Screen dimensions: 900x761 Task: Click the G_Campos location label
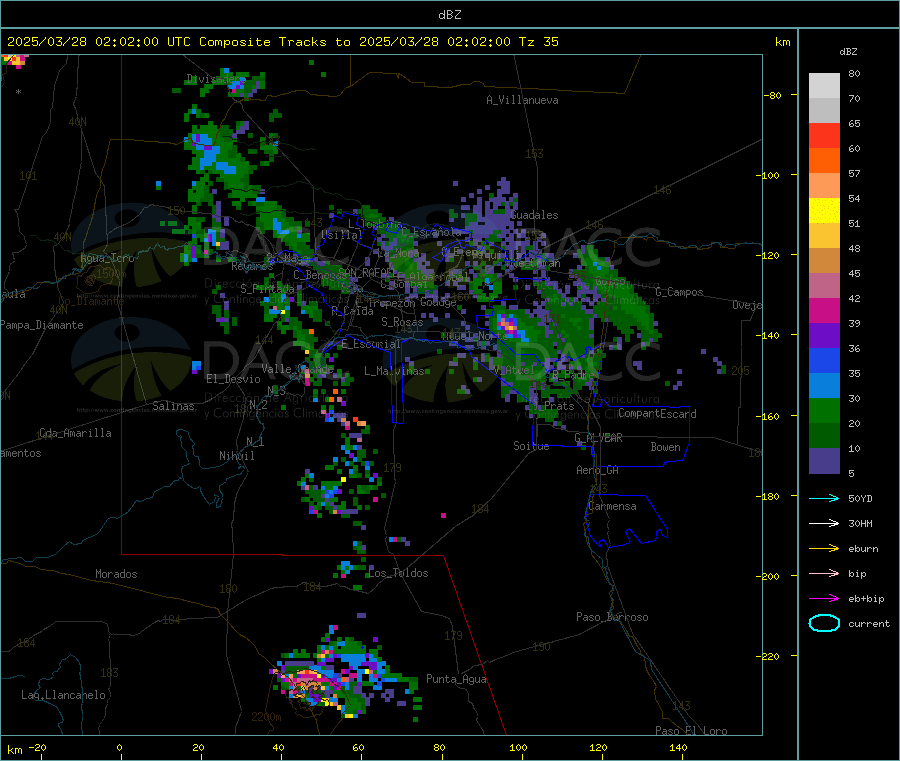point(680,292)
